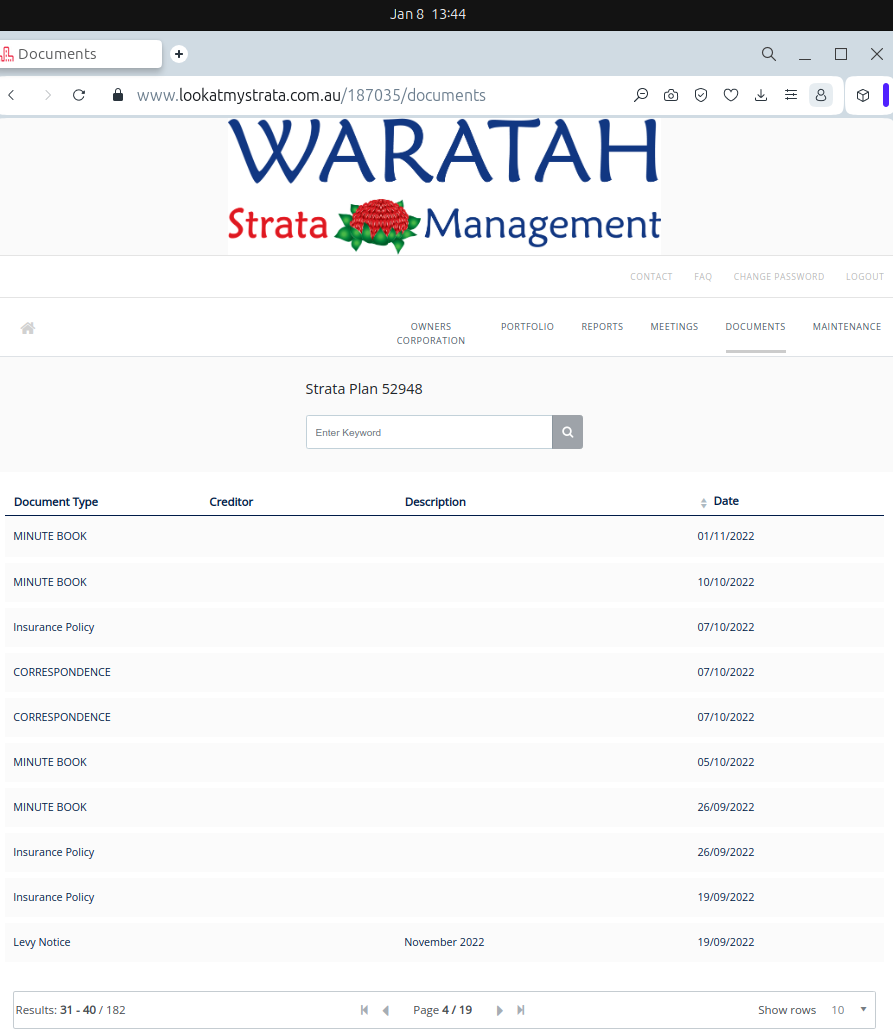Screen dimensions: 893x1036
Task: Click the Description column header
Action: [x=435, y=501]
